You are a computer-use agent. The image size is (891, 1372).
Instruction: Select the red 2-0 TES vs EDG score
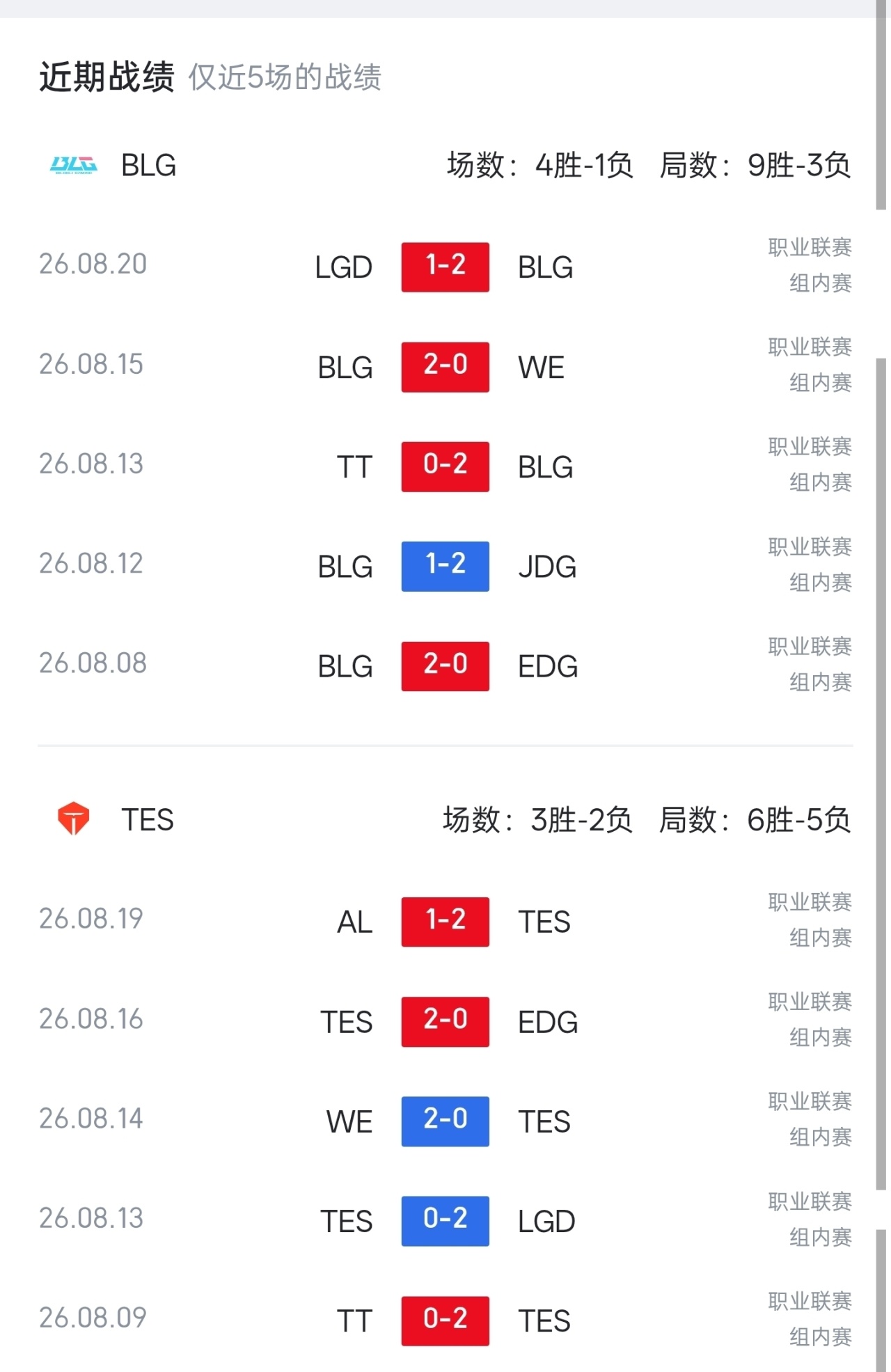(x=445, y=1022)
